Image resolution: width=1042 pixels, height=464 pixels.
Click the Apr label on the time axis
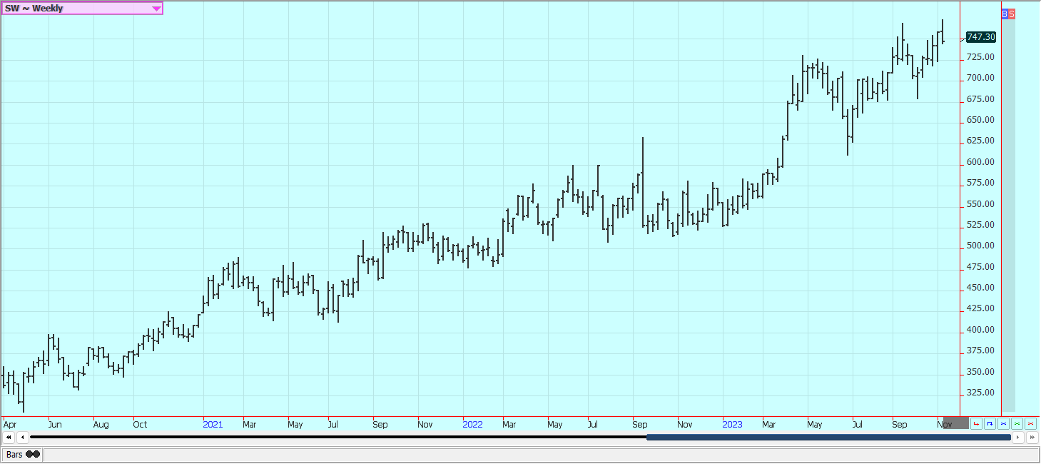tap(10, 423)
